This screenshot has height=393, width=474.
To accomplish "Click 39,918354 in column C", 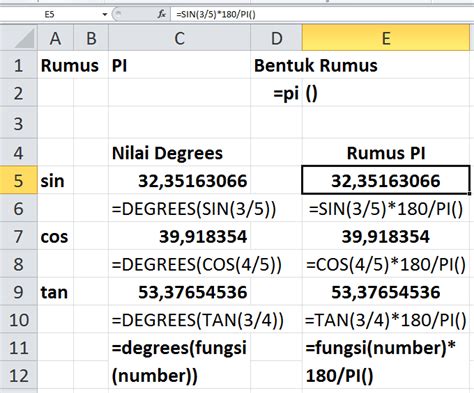I will pos(179,236).
